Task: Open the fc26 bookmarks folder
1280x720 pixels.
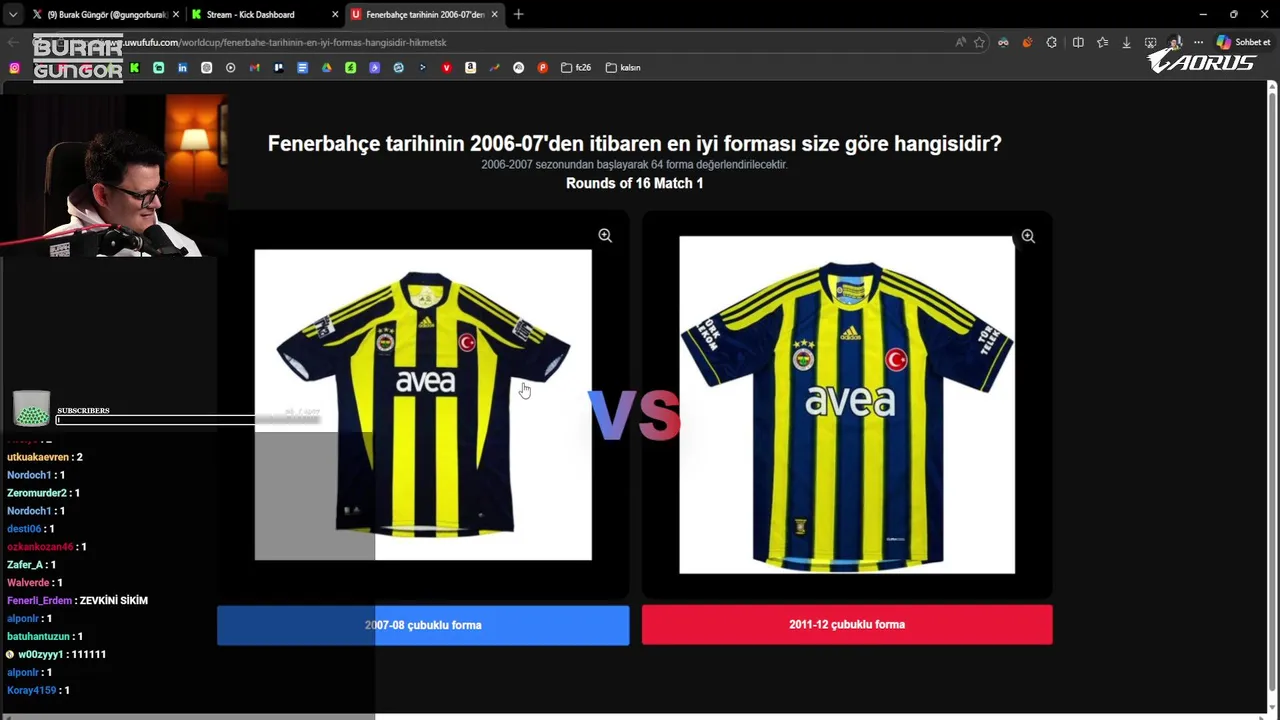Action: click(576, 68)
